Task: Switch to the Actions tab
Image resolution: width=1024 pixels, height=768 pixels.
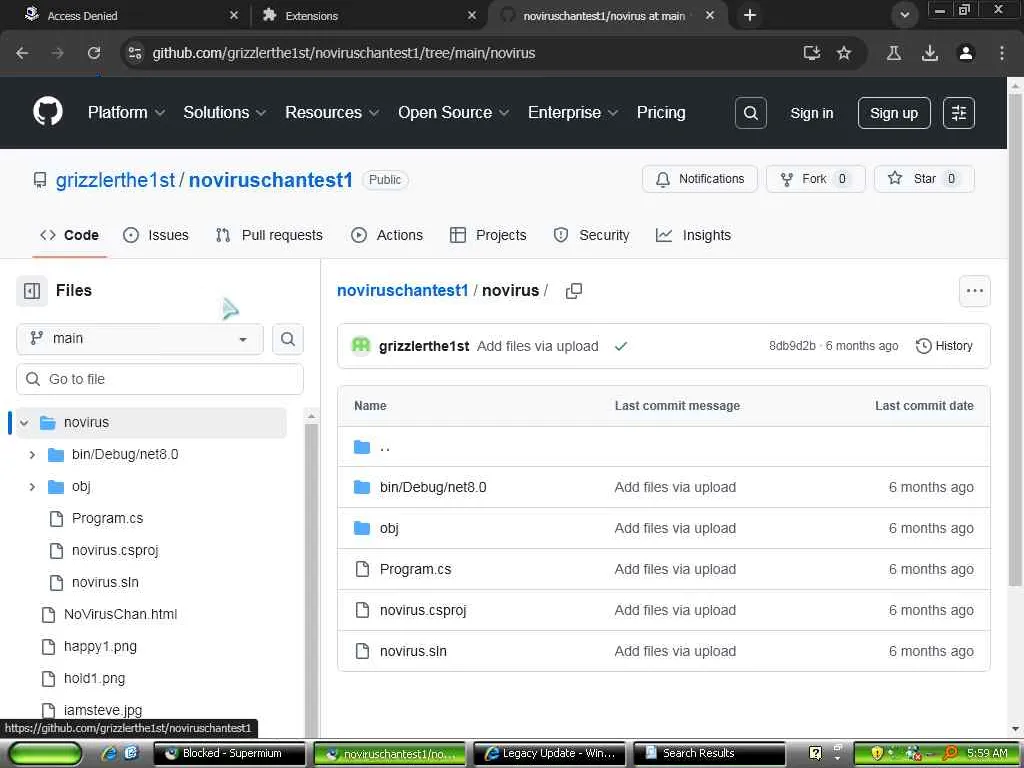Action: pos(387,235)
